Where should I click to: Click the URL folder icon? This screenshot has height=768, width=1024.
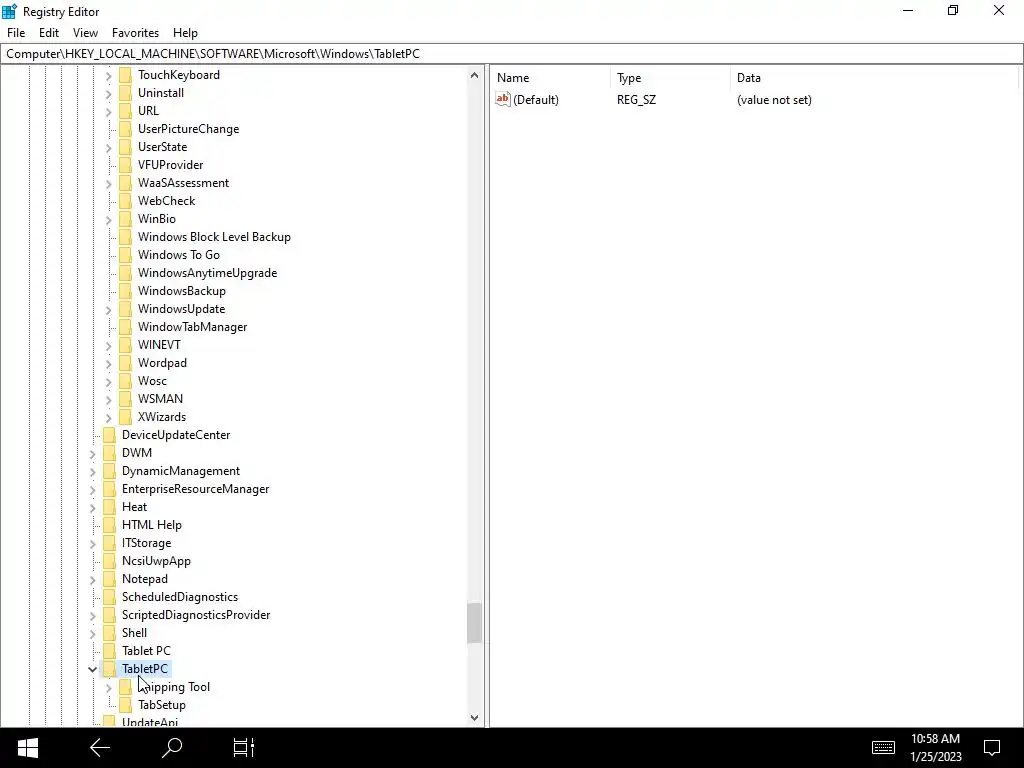coord(125,111)
